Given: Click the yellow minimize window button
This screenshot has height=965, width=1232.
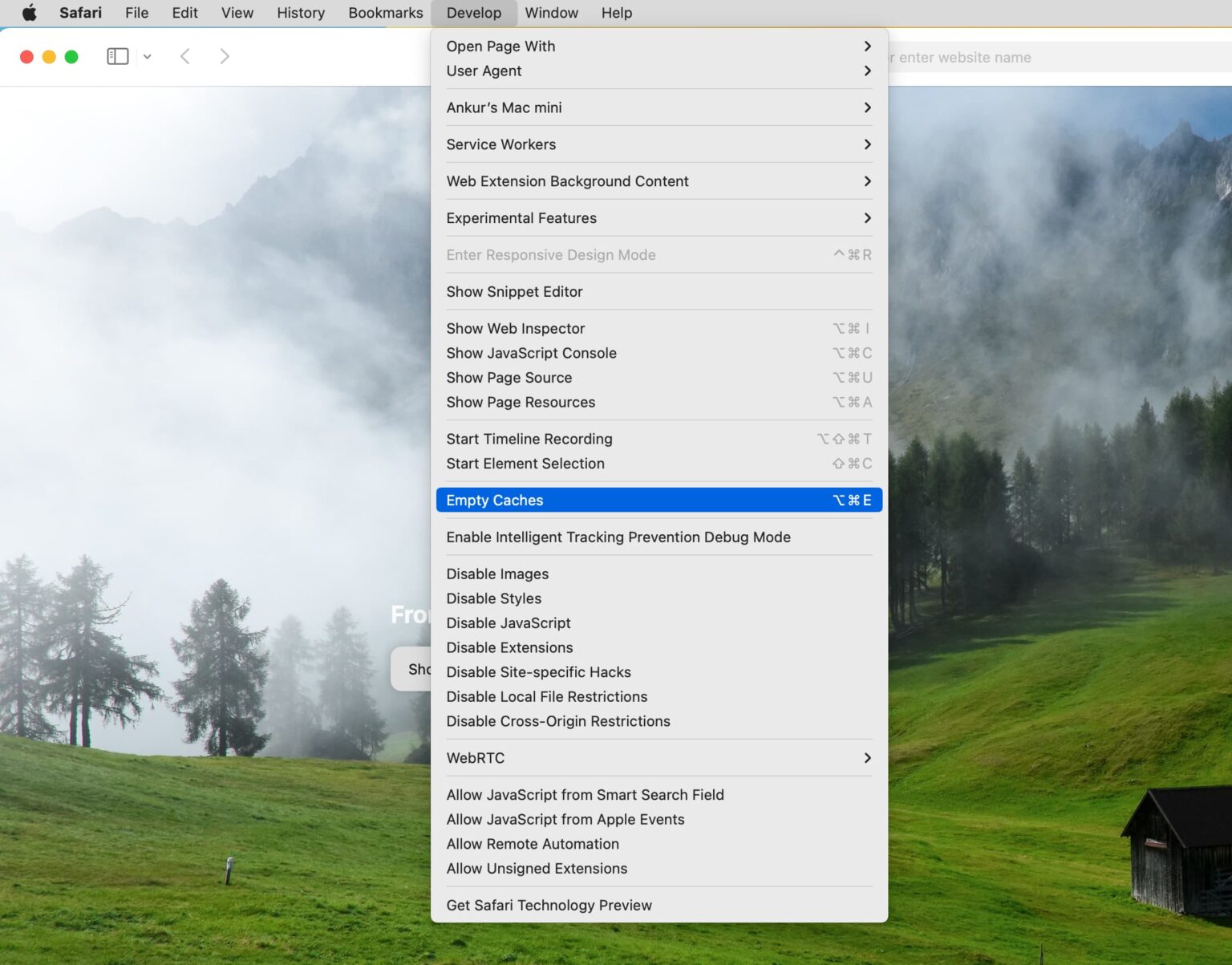Looking at the screenshot, I should [x=49, y=56].
